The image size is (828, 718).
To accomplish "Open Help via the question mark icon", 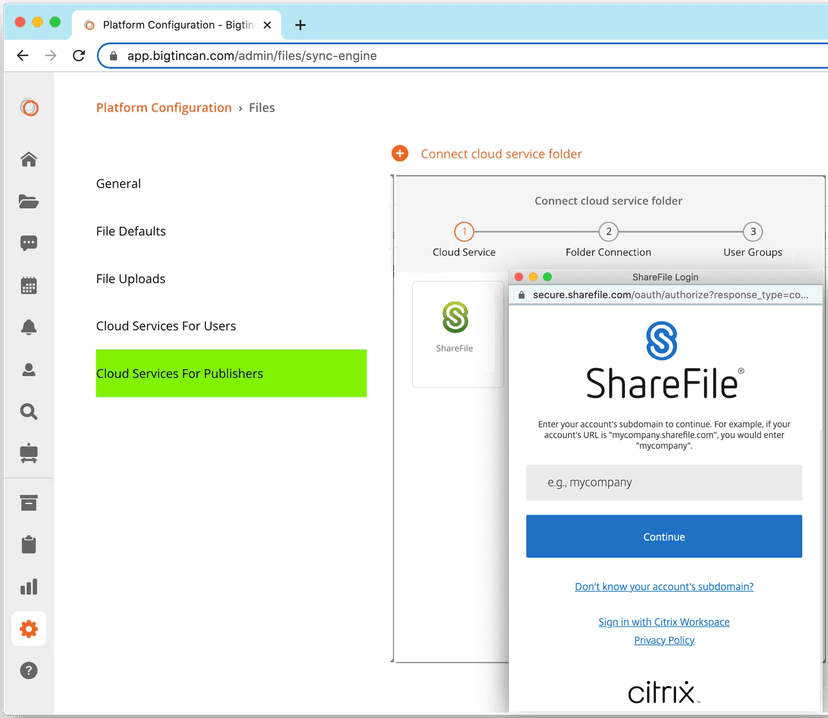I will pos(28,670).
